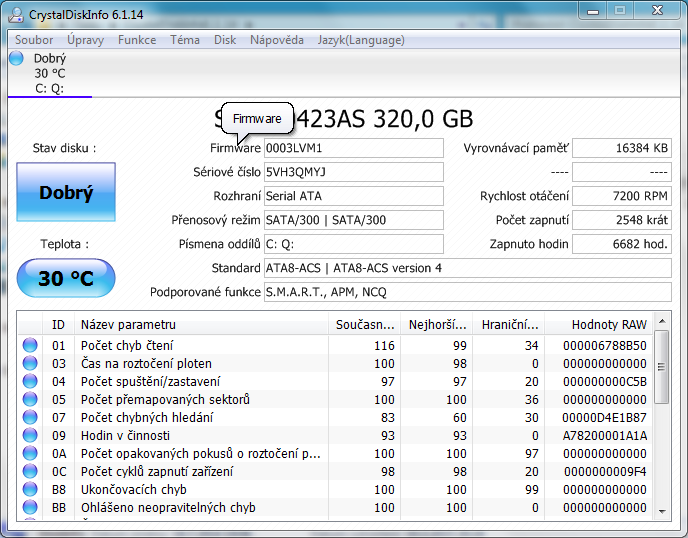Open the Nápověda menu
This screenshot has width=688, height=538.
pyautogui.click(x=277, y=40)
